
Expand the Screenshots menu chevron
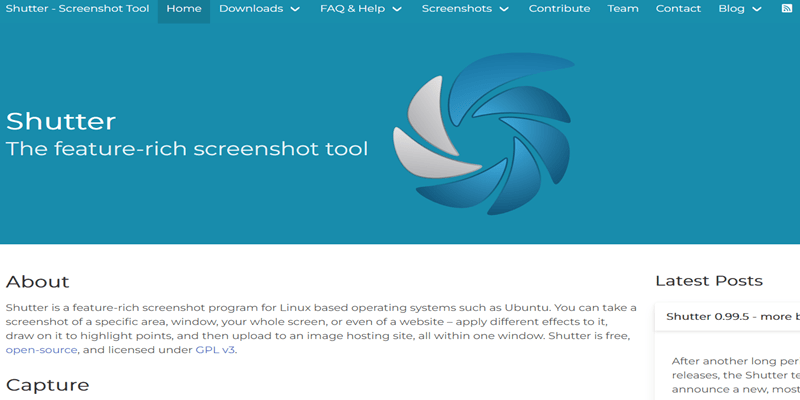504,9
